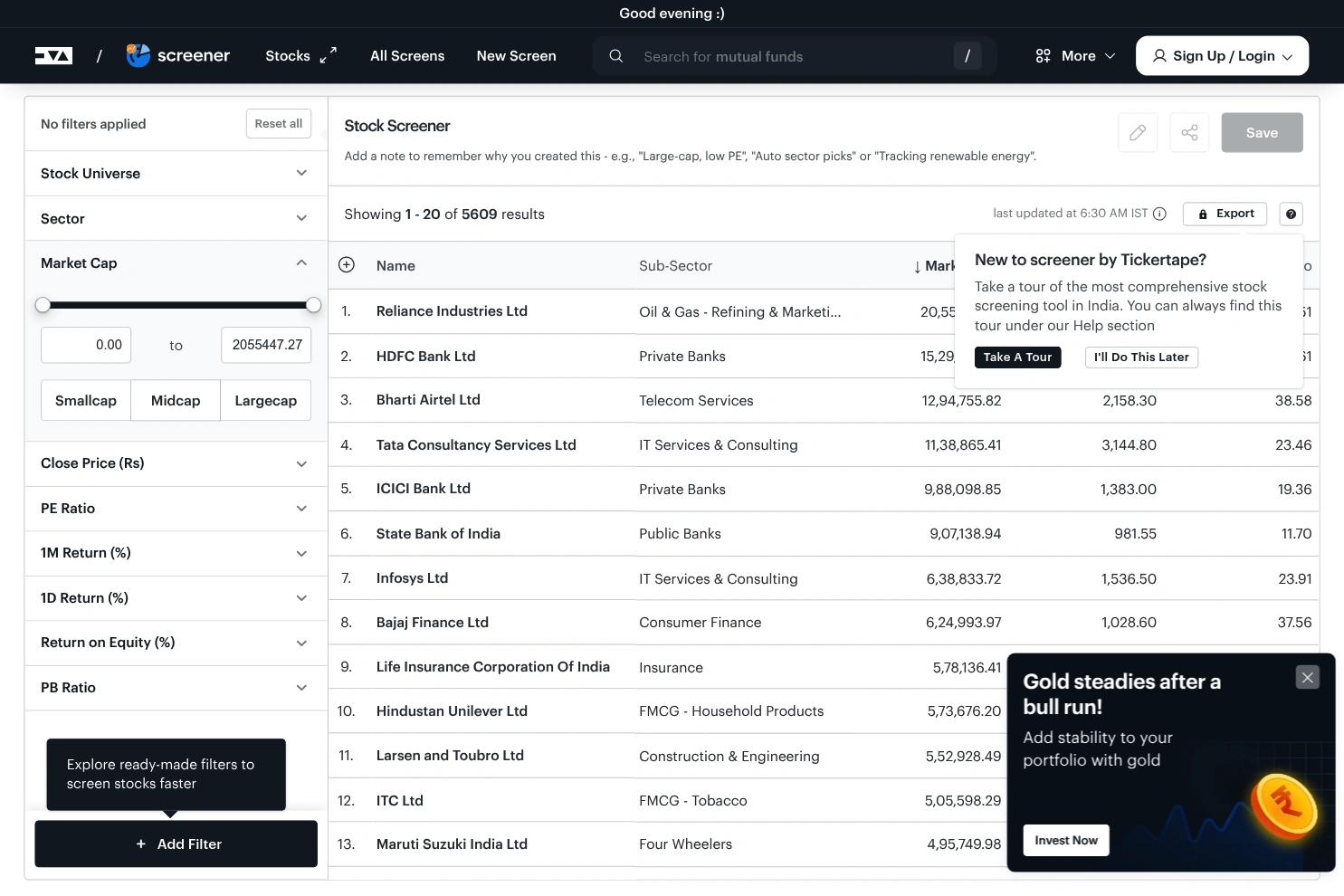Click the plus icon to add table columns
1344x896 pixels.
point(347,264)
